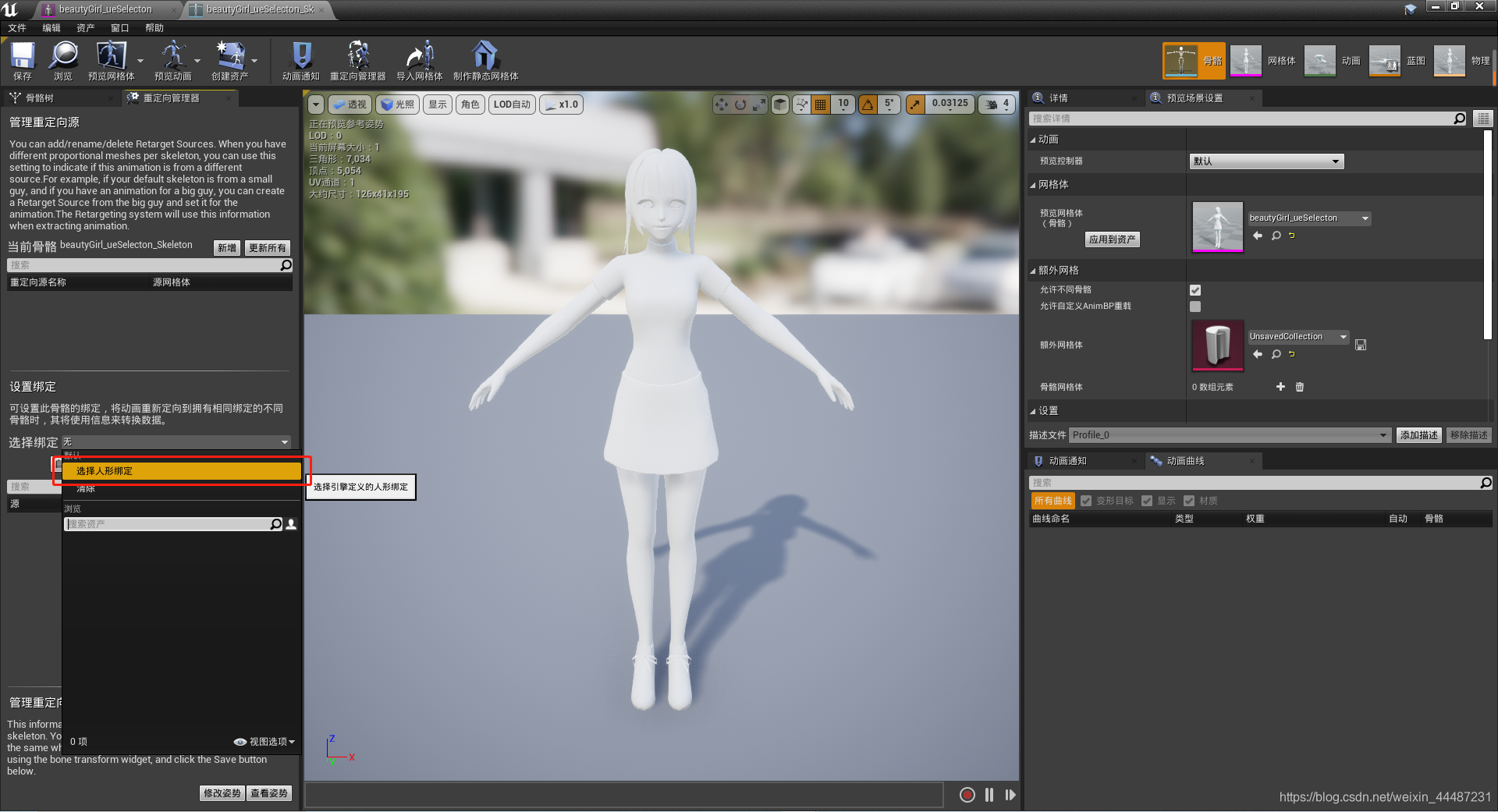
Task: Open the 资产 menu
Action: pyautogui.click(x=85, y=28)
